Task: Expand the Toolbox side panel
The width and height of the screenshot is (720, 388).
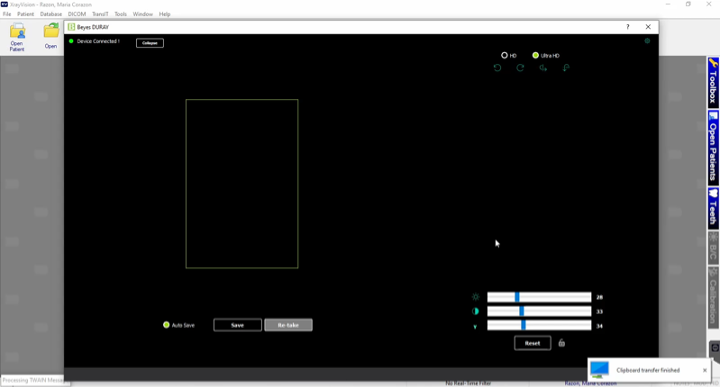Action: [713, 82]
